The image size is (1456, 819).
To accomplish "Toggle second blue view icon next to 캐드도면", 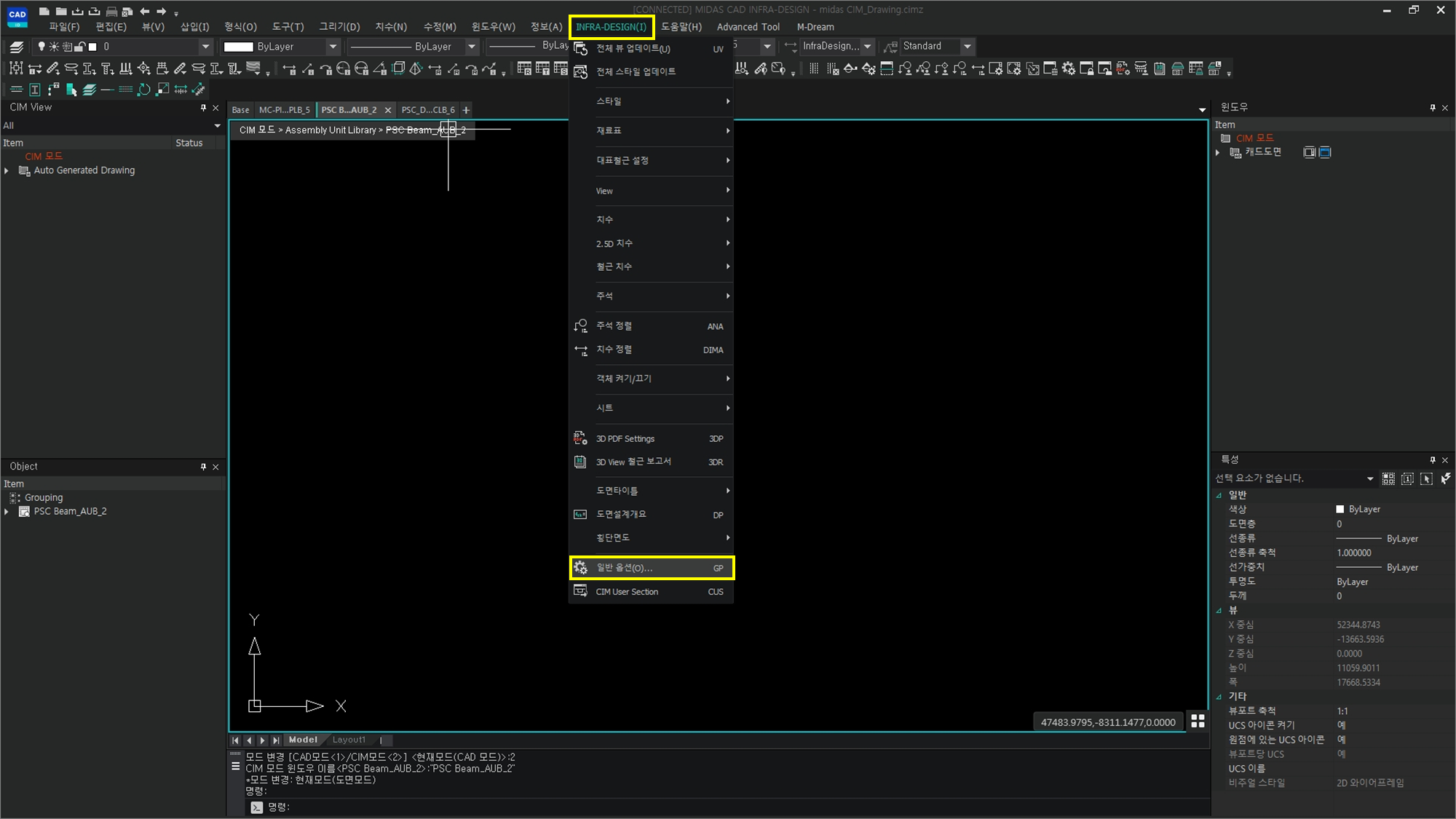I will pyautogui.click(x=1325, y=152).
